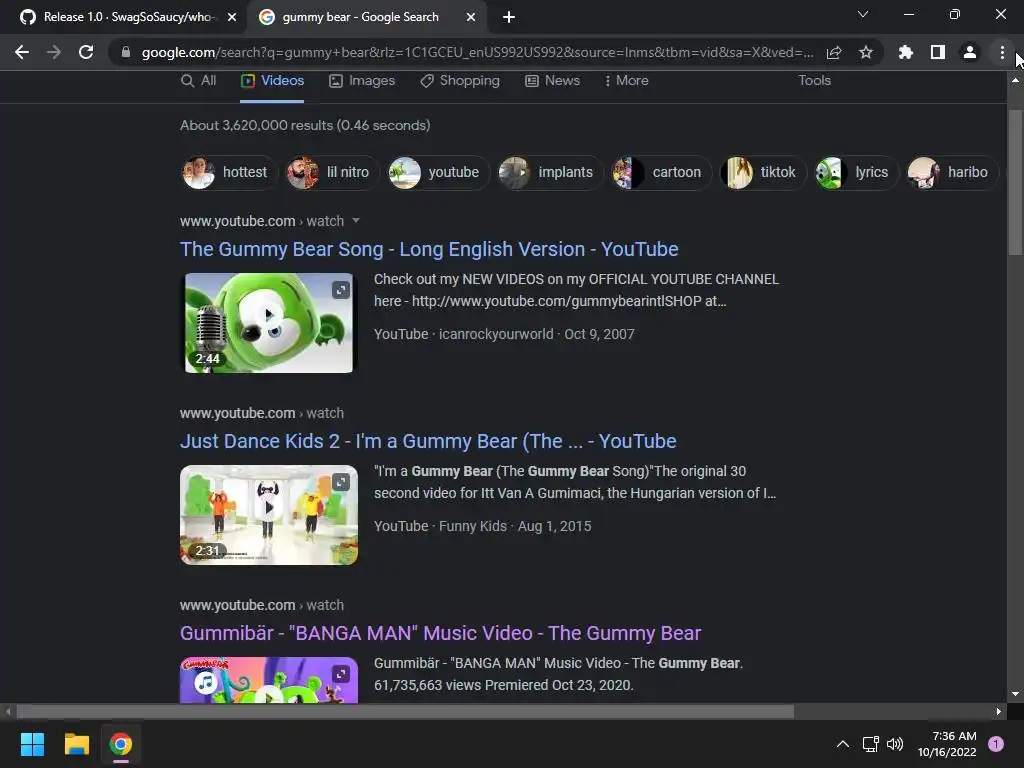Filter by the tiktok chip
The image size is (1024, 768).
point(763,172)
